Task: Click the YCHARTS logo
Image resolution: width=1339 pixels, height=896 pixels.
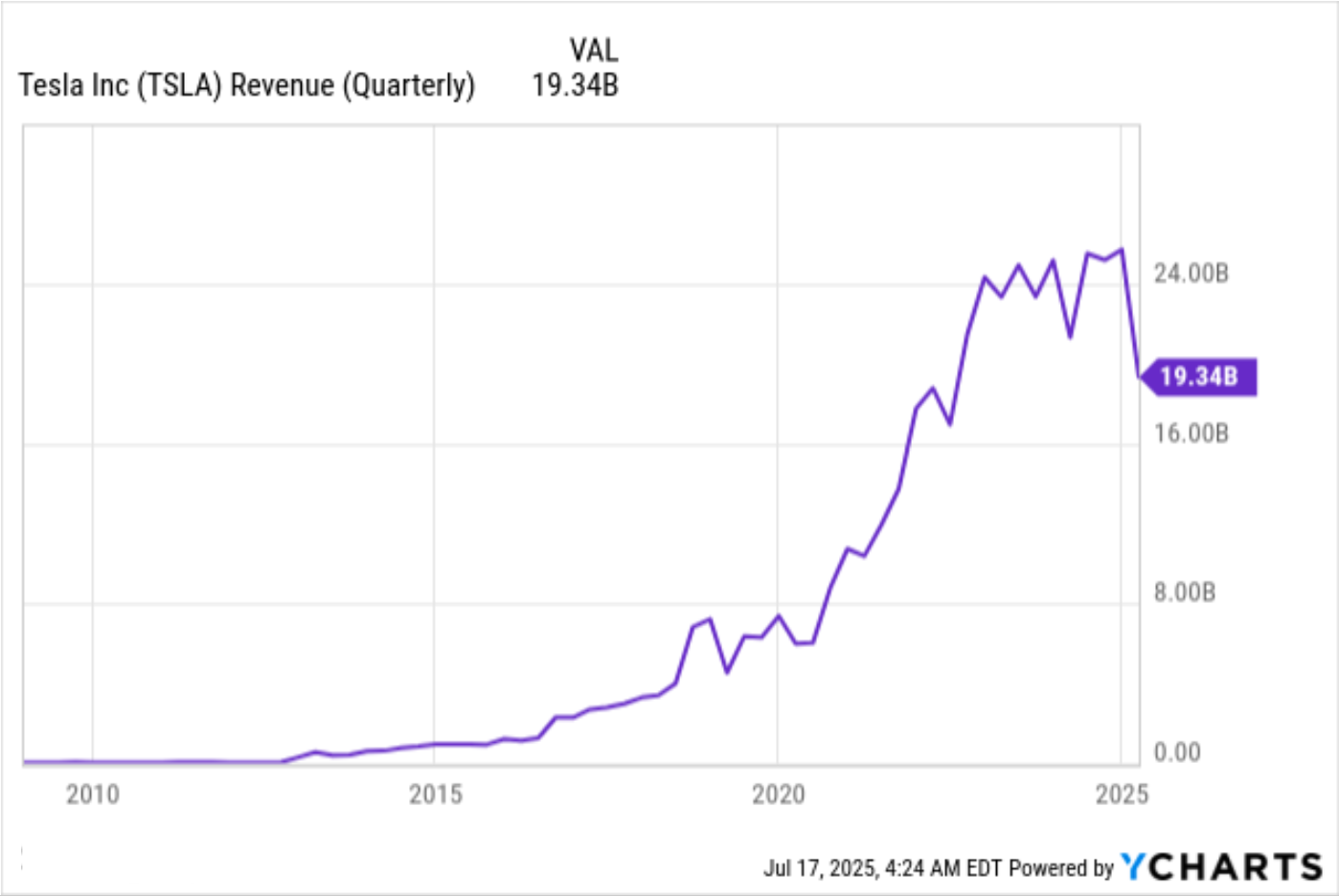Action: point(1222,867)
